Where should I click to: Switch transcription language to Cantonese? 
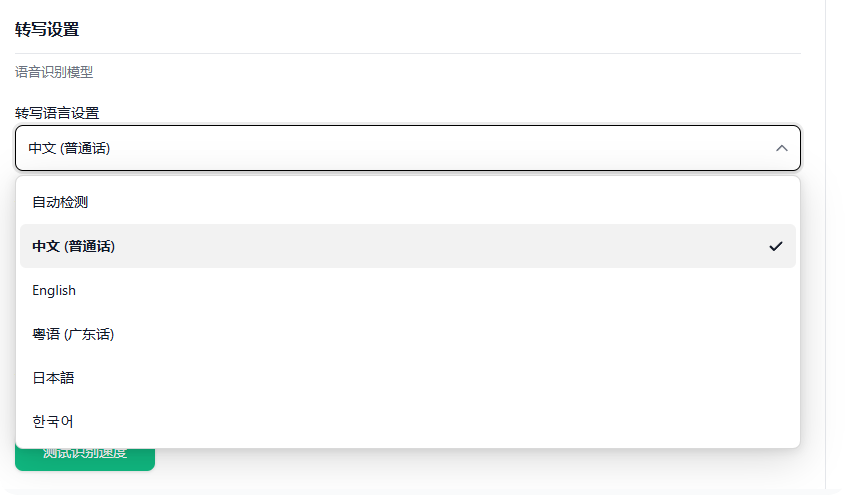coord(73,334)
